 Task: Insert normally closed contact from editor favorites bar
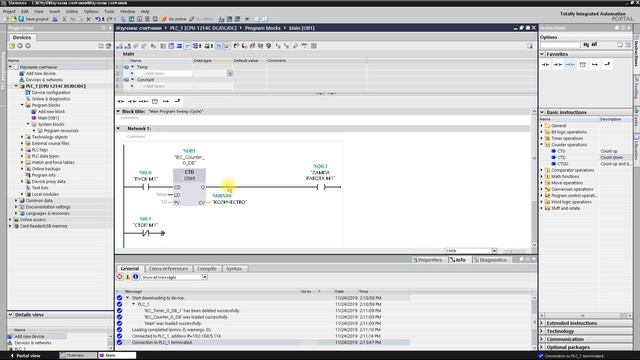(132, 101)
